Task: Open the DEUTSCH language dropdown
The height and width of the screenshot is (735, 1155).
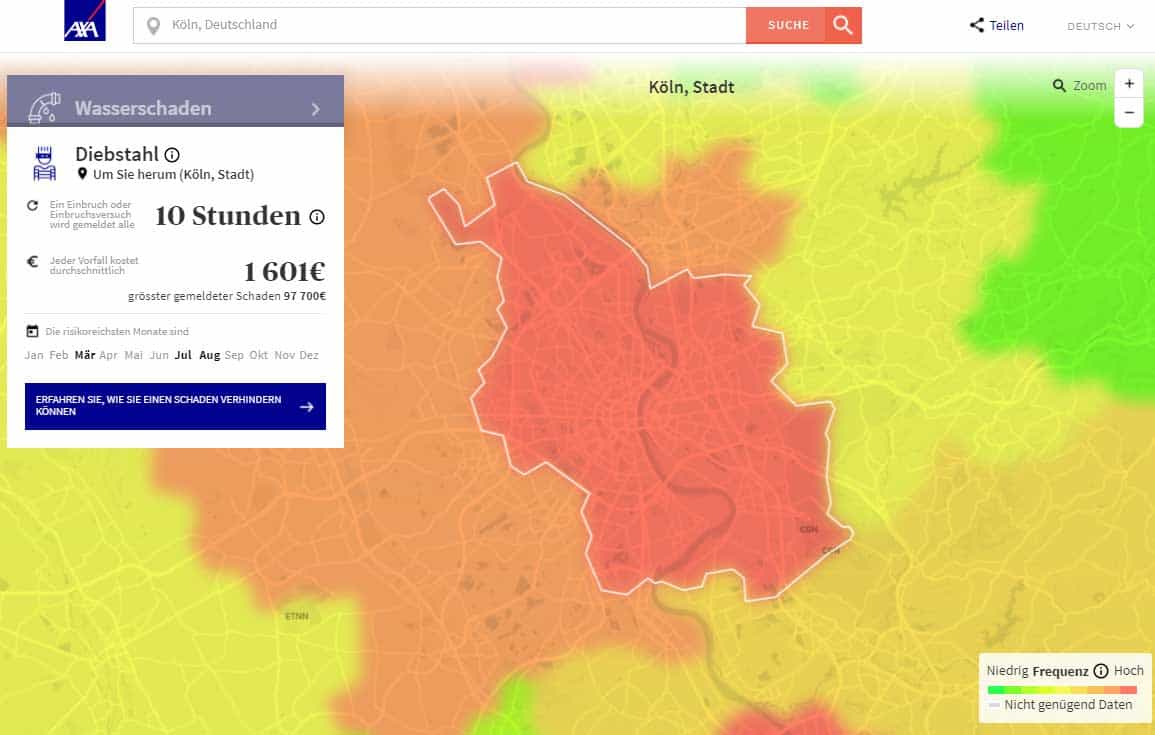Action: coord(1100,26)
